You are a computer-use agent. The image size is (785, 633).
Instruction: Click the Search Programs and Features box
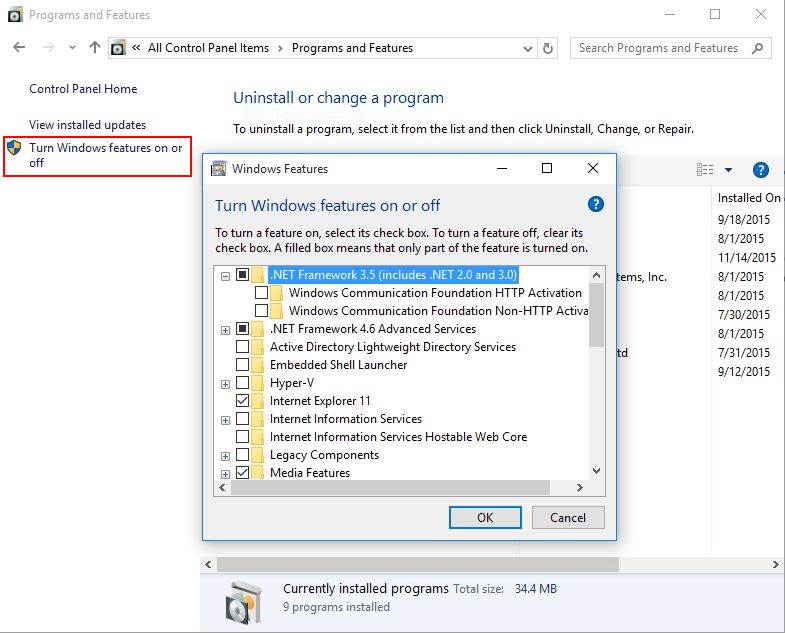[x=670, y=48]
